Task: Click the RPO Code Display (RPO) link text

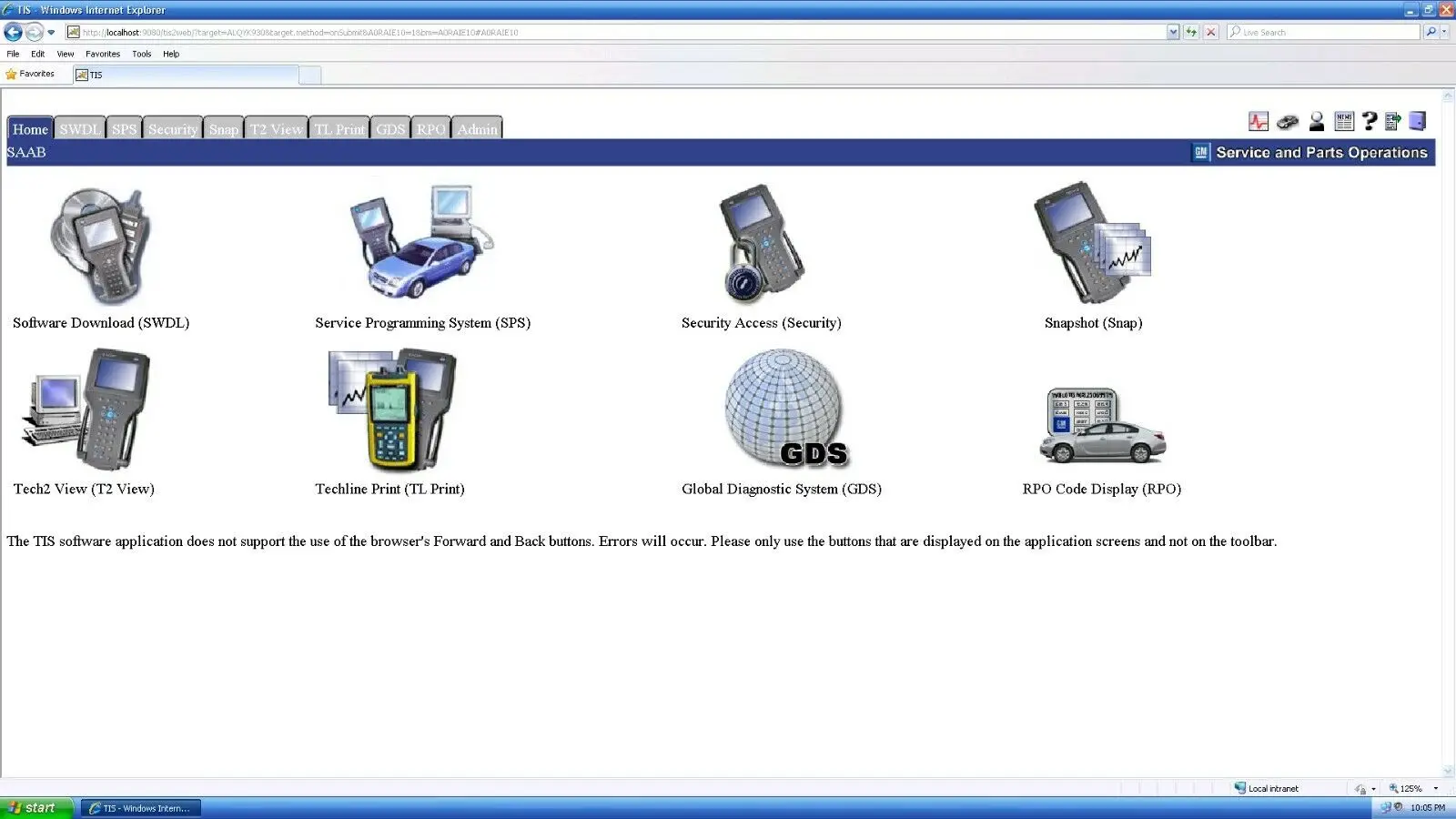Action: (x=1102, y=489)
